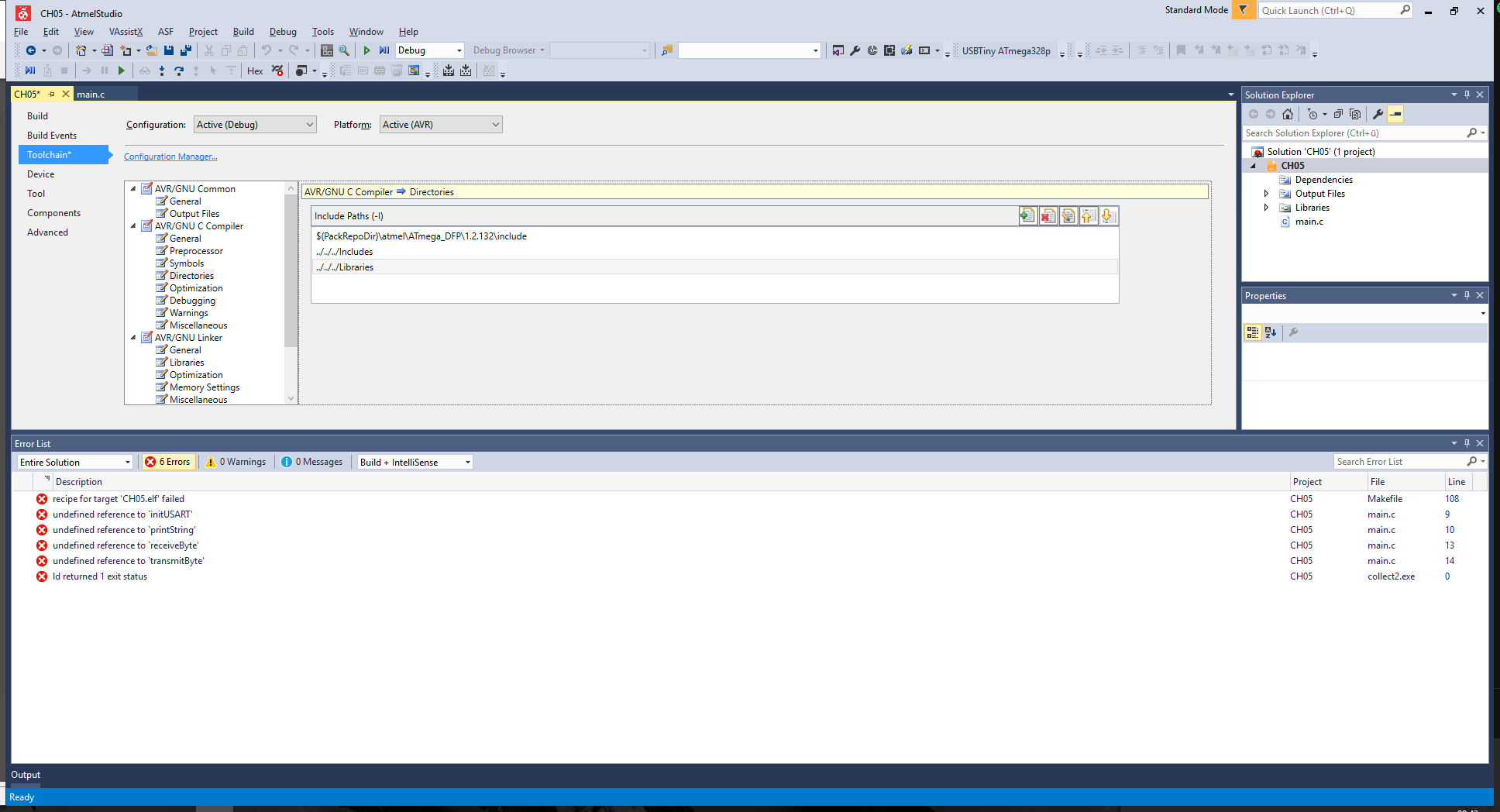Open the Platform dropdown
This screenshot has height=812, width=1500.
(x=441, y=125)
